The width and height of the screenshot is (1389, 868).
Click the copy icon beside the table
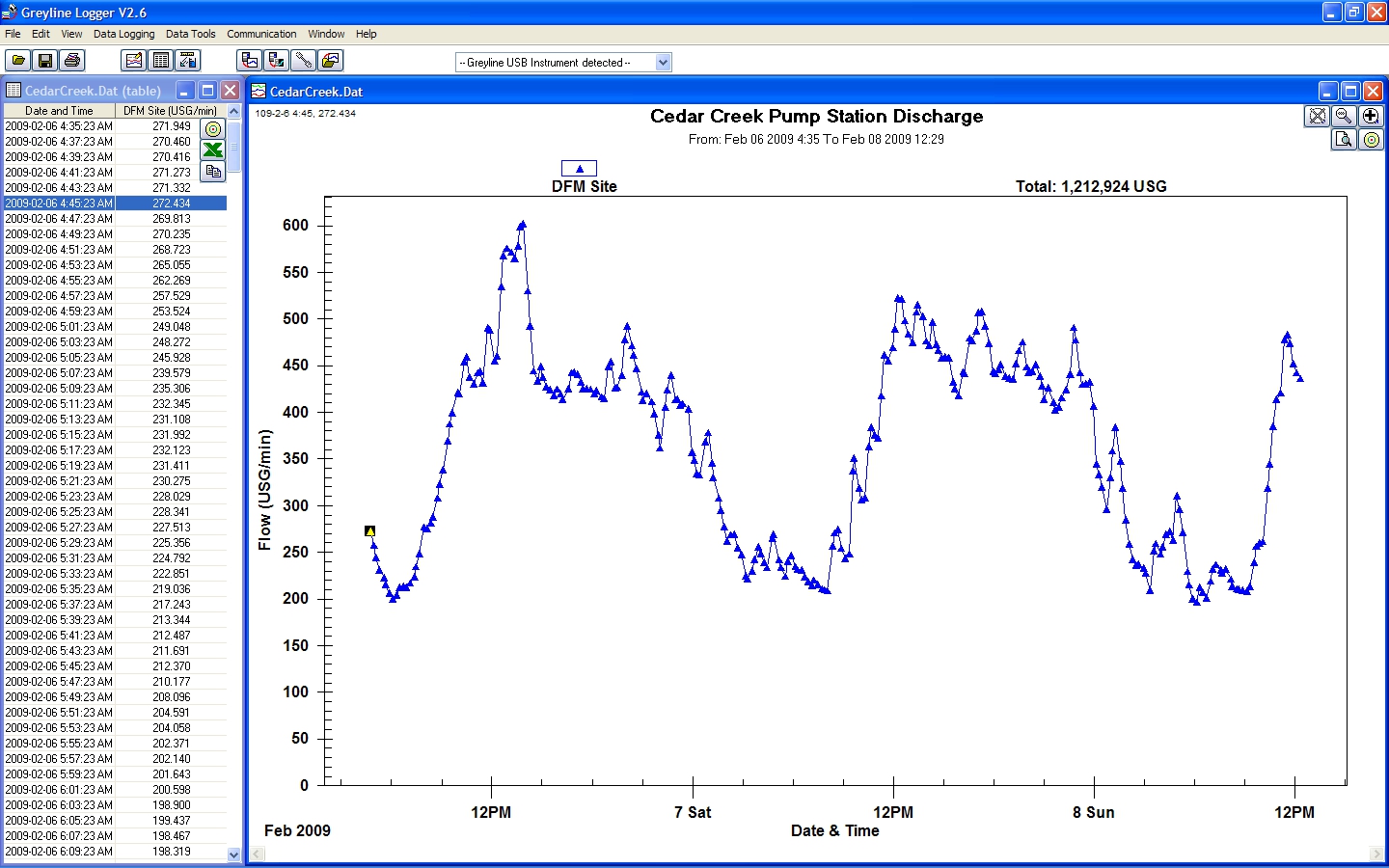(212, 172)
